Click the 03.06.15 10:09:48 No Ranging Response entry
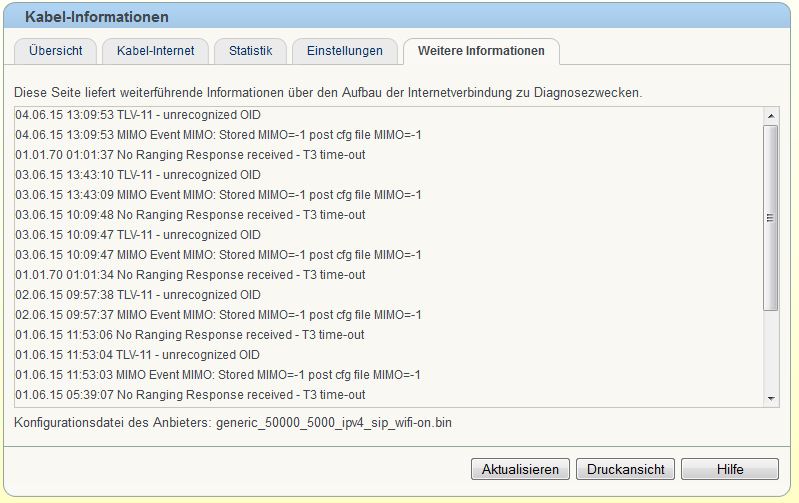 190,215
